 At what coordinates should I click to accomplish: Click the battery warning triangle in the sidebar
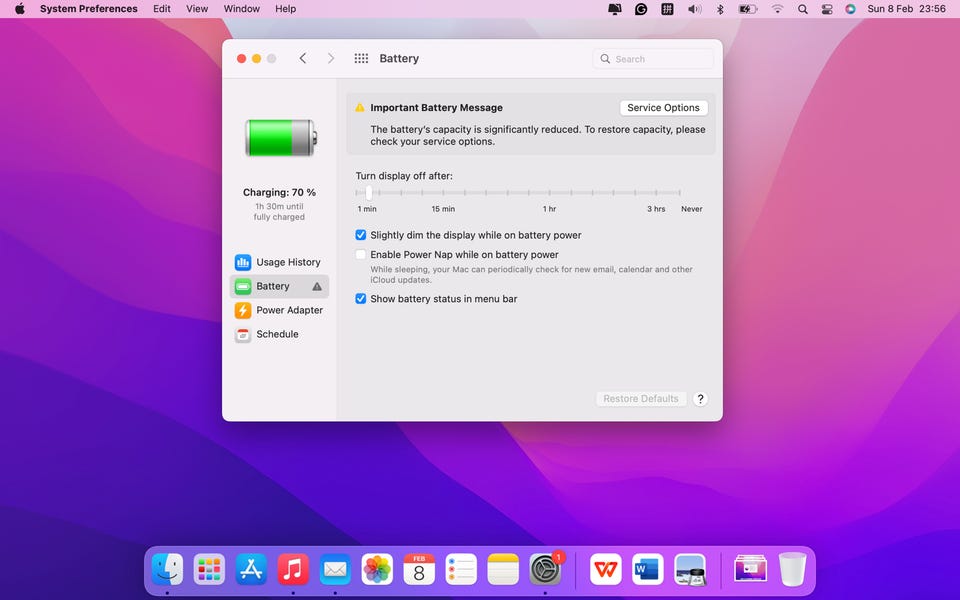(x=317, y=286)
